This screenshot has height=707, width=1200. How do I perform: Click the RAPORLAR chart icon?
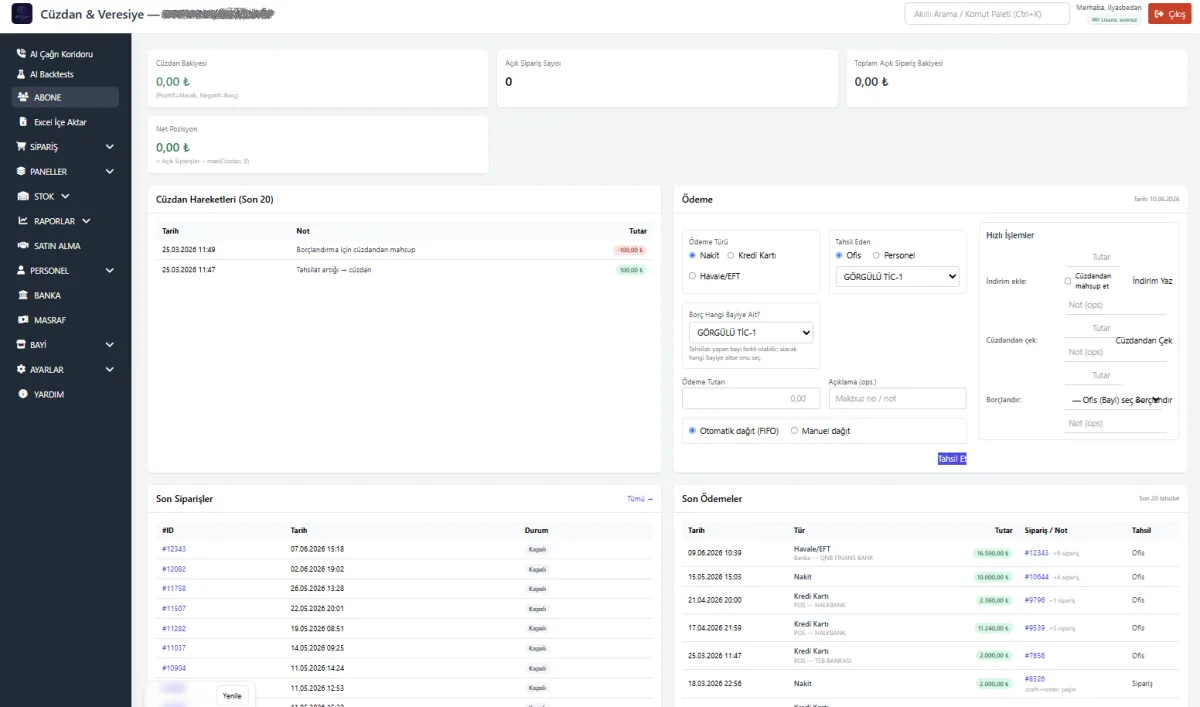click(24, 221)
